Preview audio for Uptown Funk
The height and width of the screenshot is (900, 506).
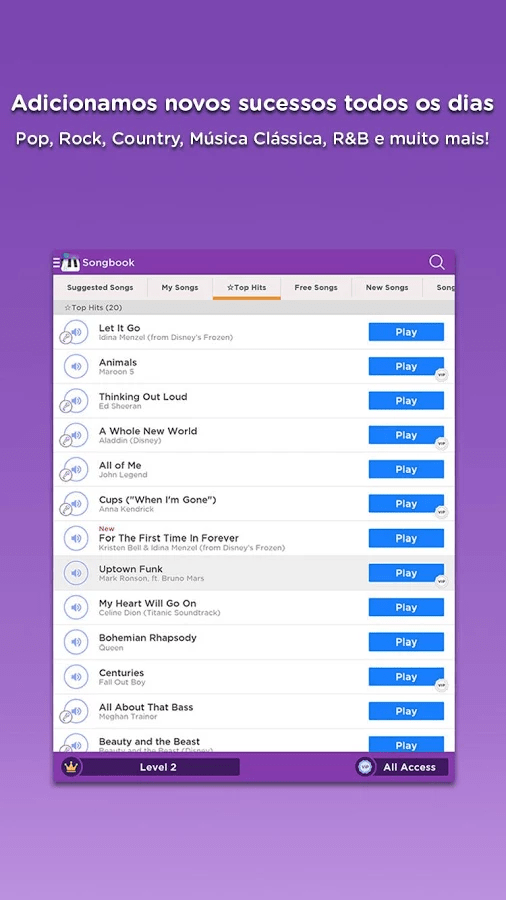pos(76,573)
